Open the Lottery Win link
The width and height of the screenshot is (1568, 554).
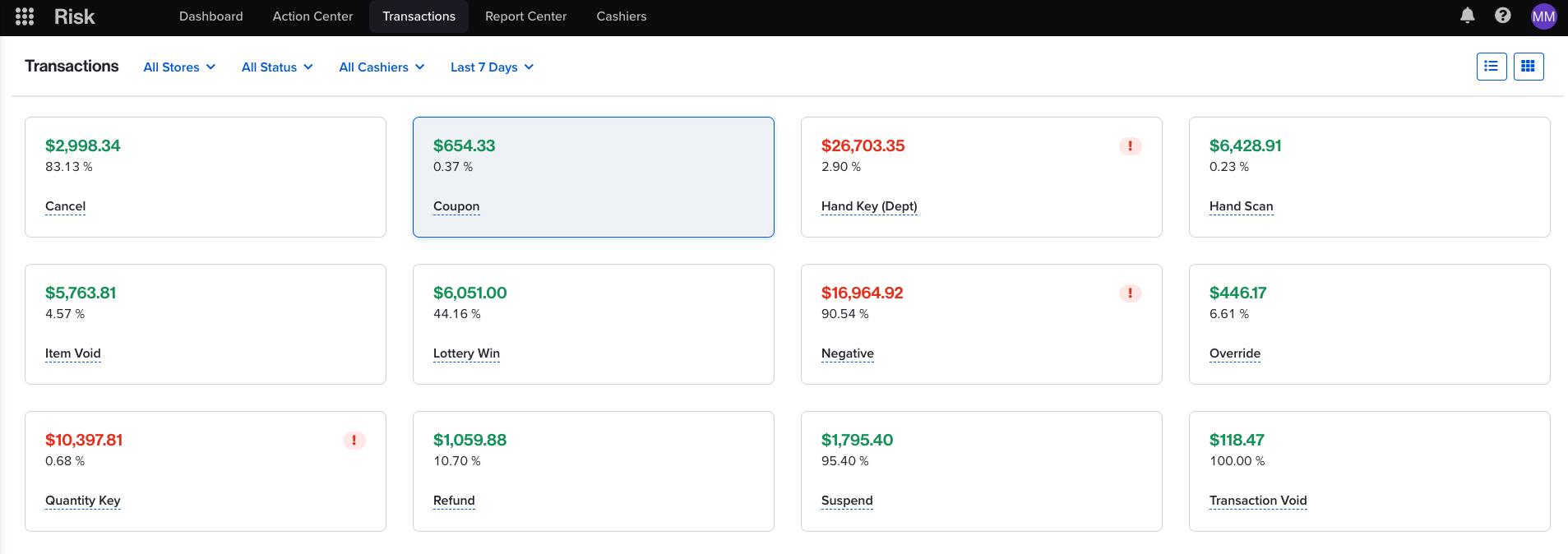(x=466, y=353)
